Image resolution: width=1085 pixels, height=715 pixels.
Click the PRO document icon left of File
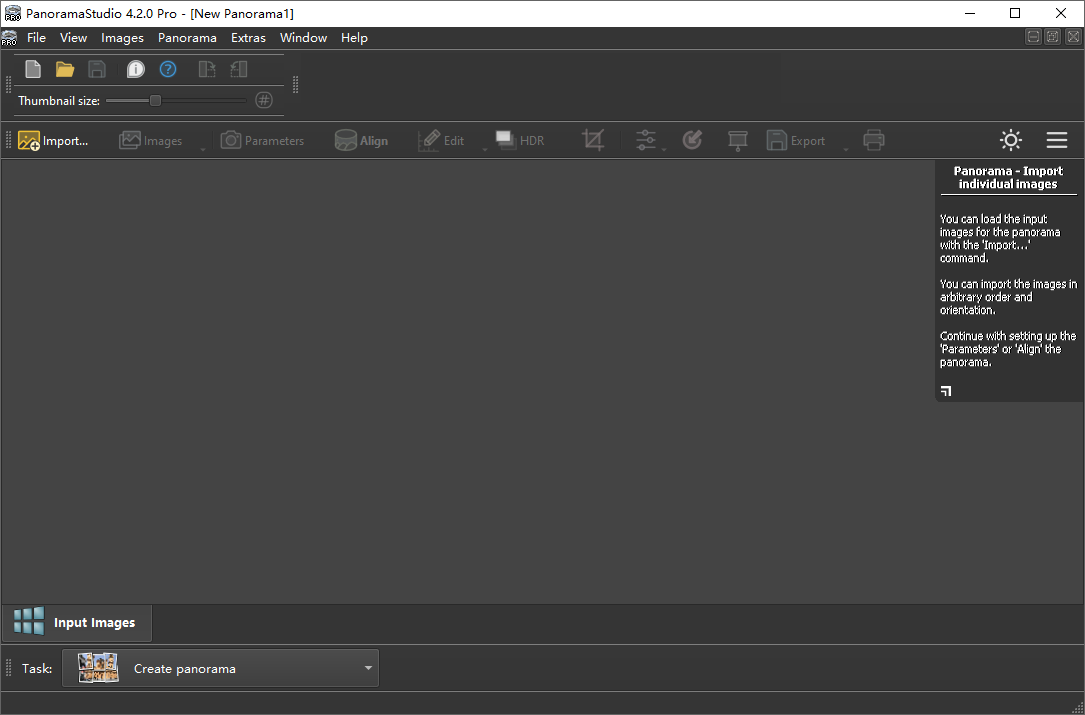click(9, 37)
